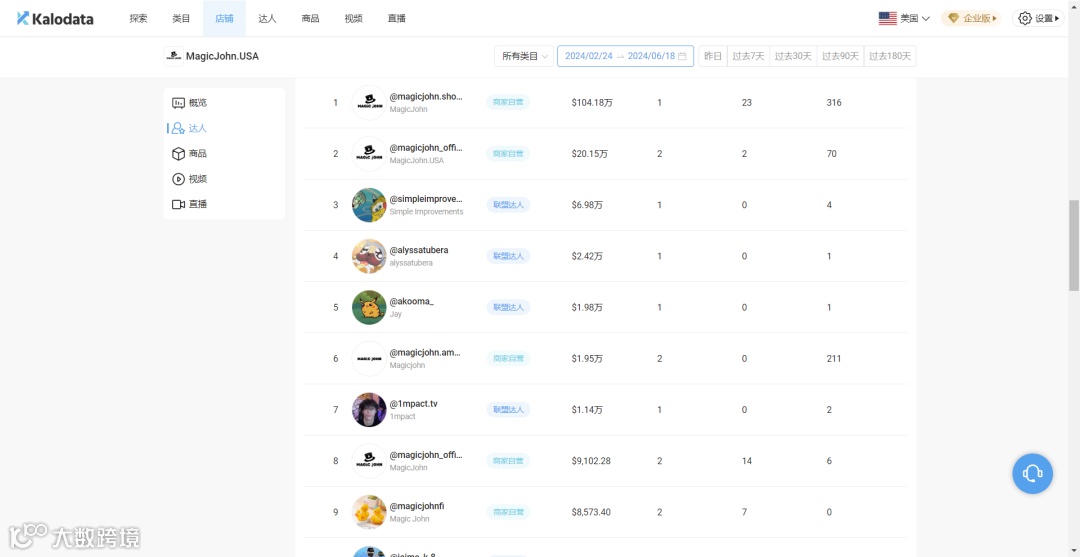This screenshot has width=1080, height=557.
Task: Open @alyssatubera creator link
Action: 419,251
